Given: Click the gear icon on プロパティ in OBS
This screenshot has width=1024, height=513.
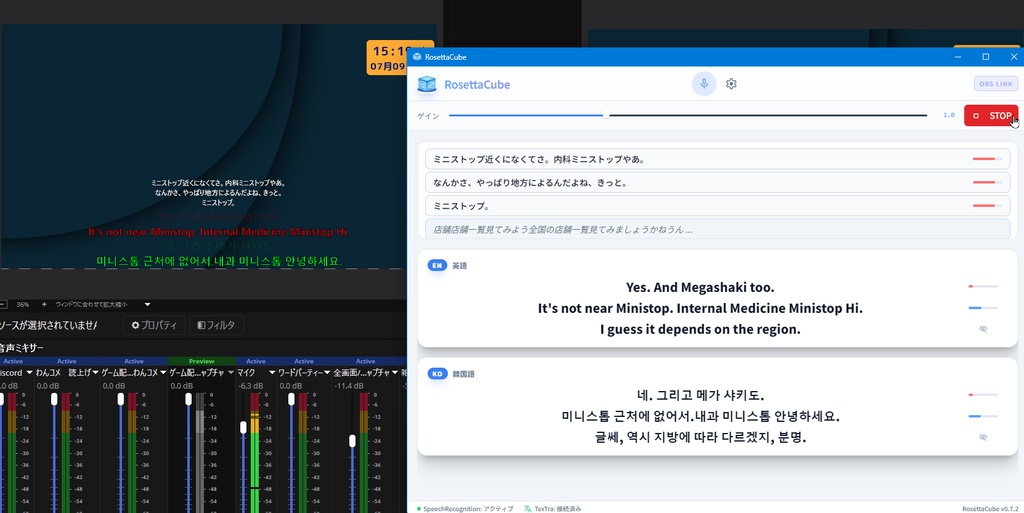Looking at the screenshot, I should pyautogui.click(x=135, y=325).
